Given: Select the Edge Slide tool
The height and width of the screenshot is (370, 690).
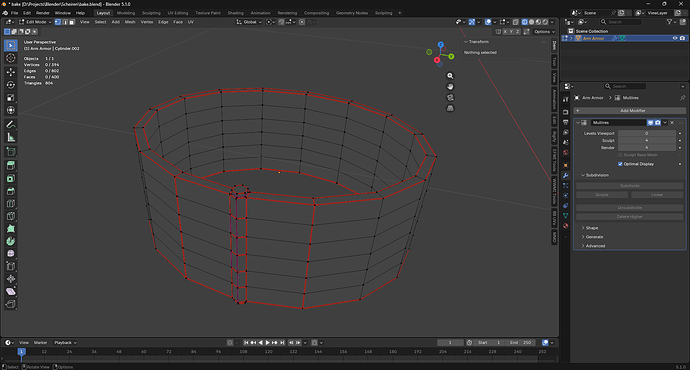Looking at the screenshot, I should [x=11, y=266].
